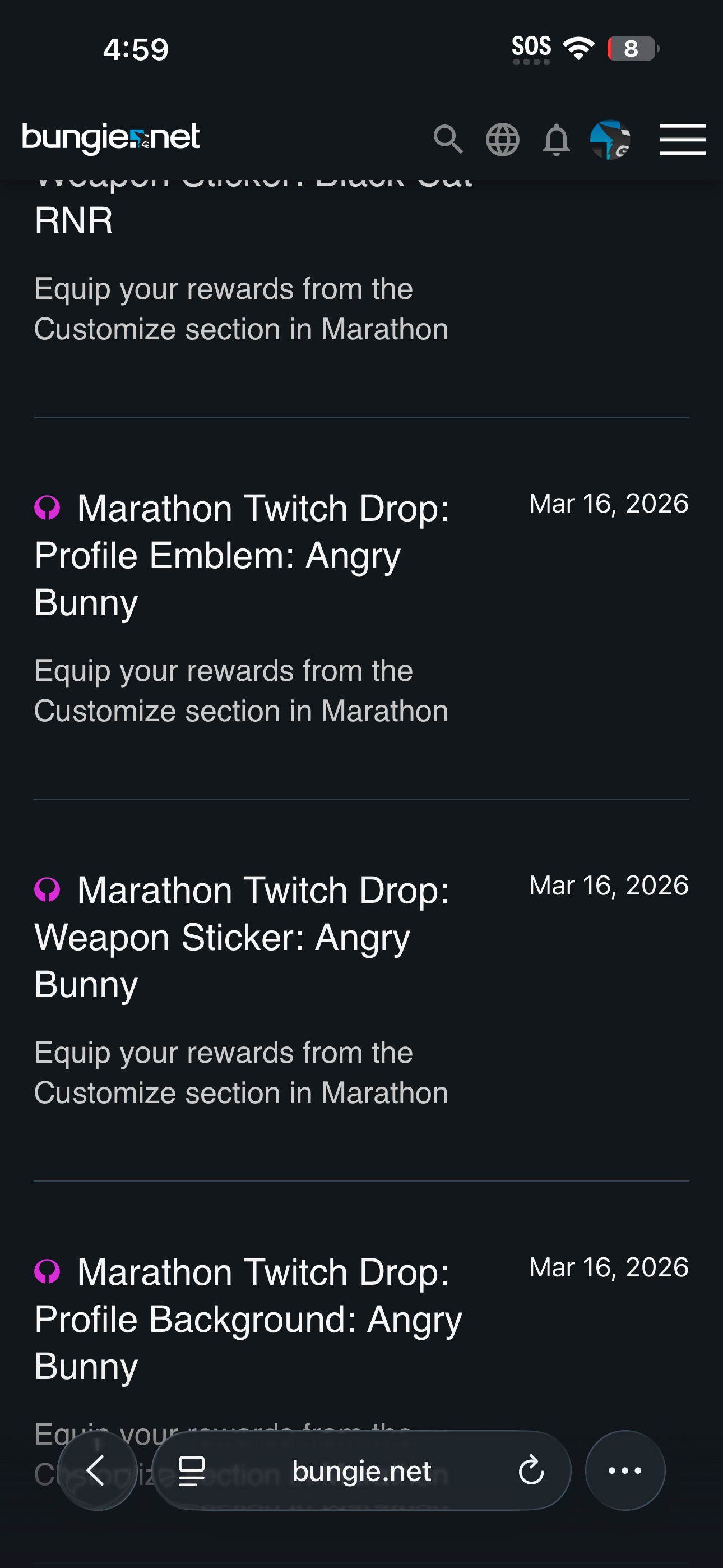The height and width of the screenshot is (1568, 723).
Task: Tap the Twitch icon beside Profile Emblem Angry Bunny
Action: tap(48, 507)
